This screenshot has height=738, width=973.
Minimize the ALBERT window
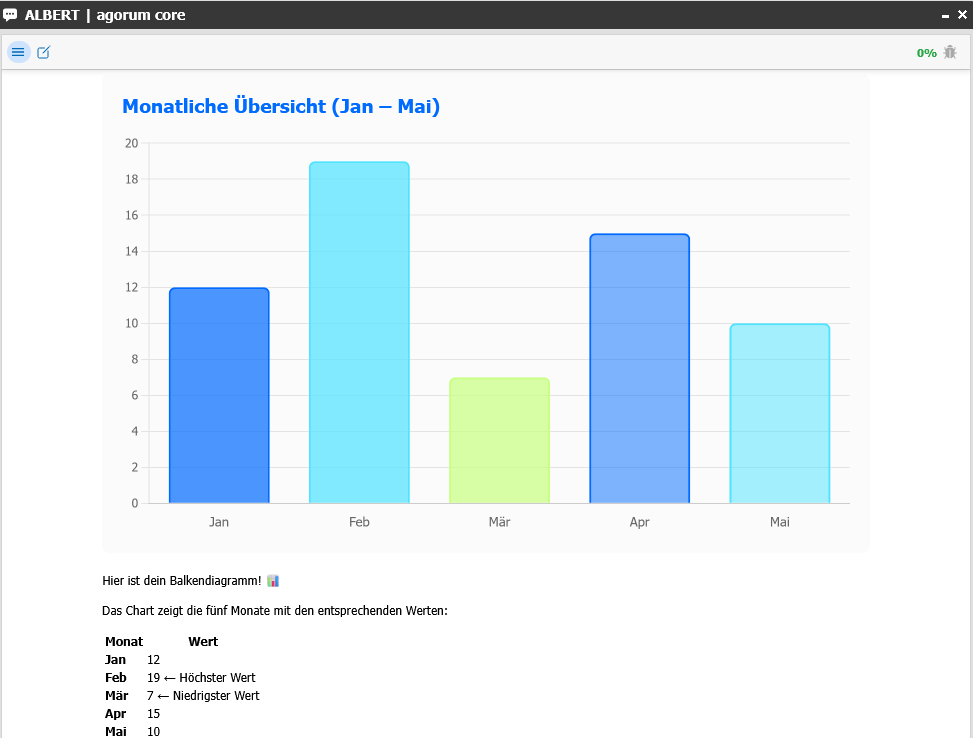tap(945, 16)
